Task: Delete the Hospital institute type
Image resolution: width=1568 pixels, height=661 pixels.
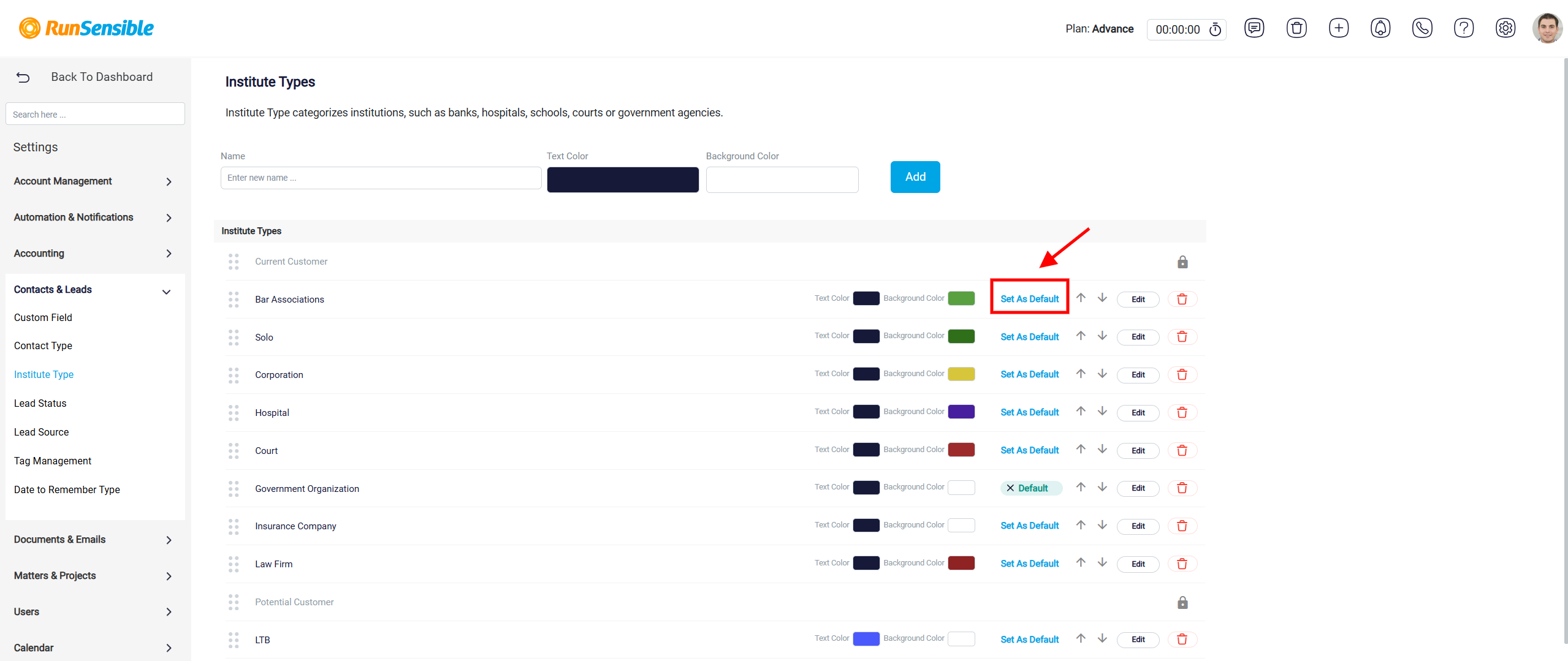Action: coord(1182,413)
